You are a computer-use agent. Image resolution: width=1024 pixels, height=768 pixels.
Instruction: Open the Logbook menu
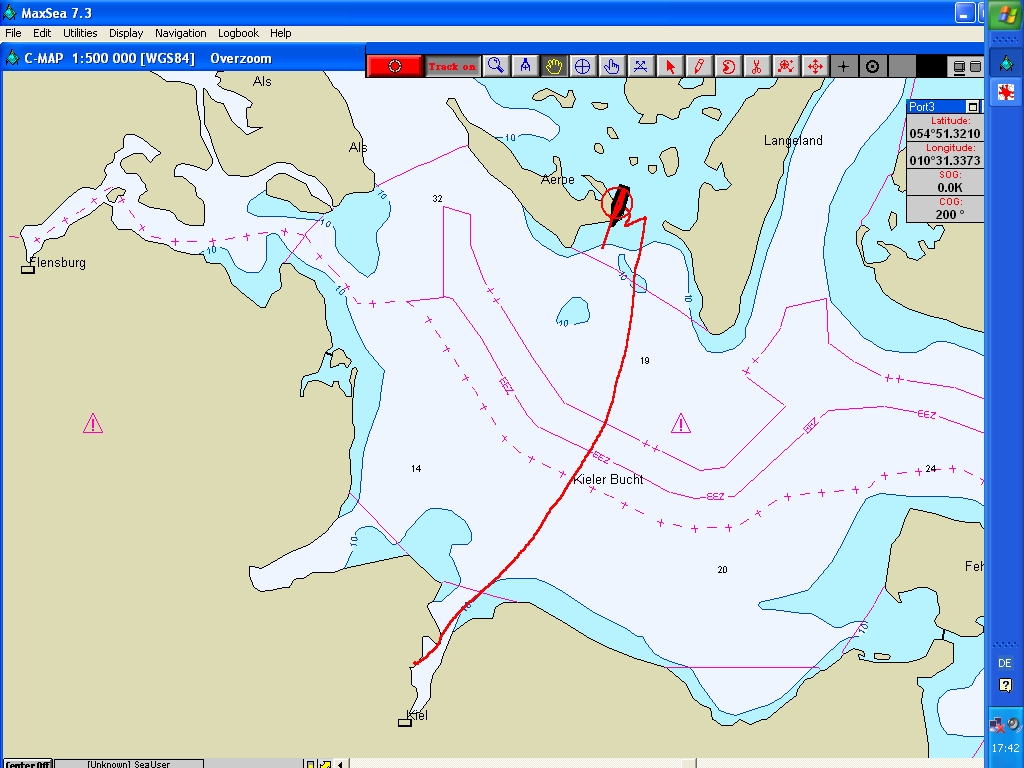(238, 33)
